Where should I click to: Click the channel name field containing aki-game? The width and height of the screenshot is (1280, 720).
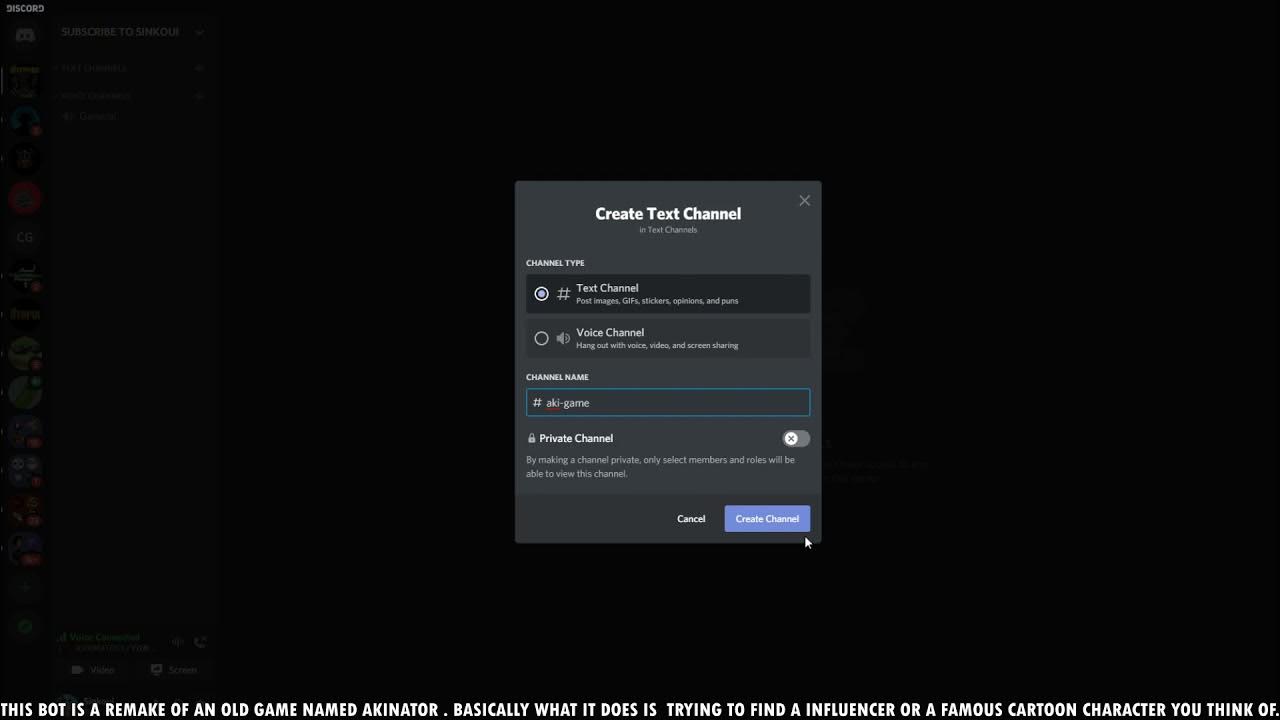(668, 402)
